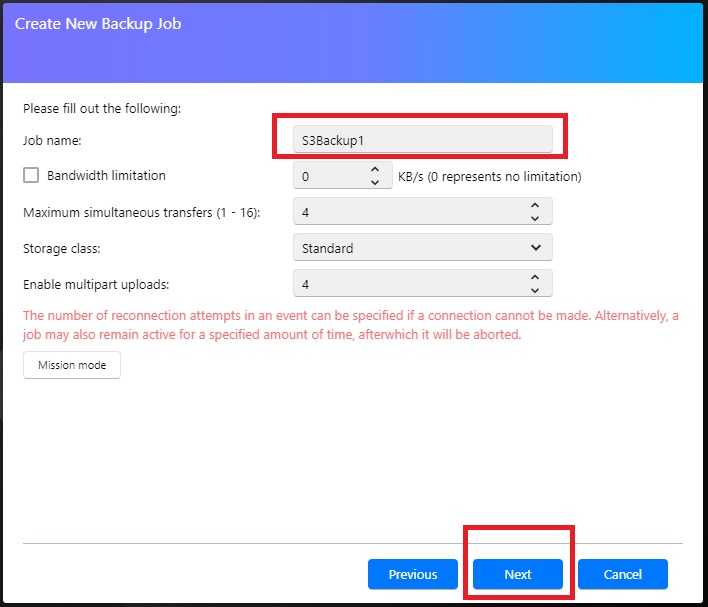708x607 pixels.
Task: Open the Storage class dropdown chevron
Action: click(536, 247)
